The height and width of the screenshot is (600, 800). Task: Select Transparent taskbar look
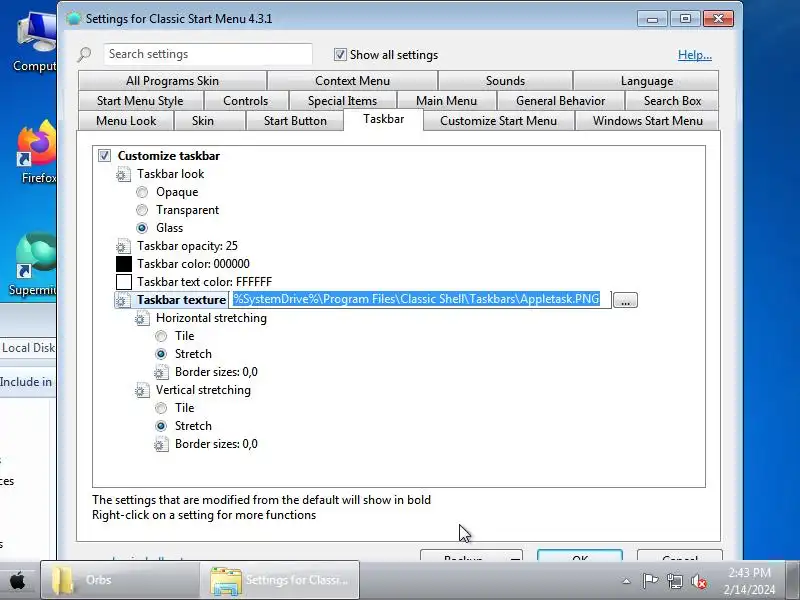pyautogui.click(x=142, y=210)
